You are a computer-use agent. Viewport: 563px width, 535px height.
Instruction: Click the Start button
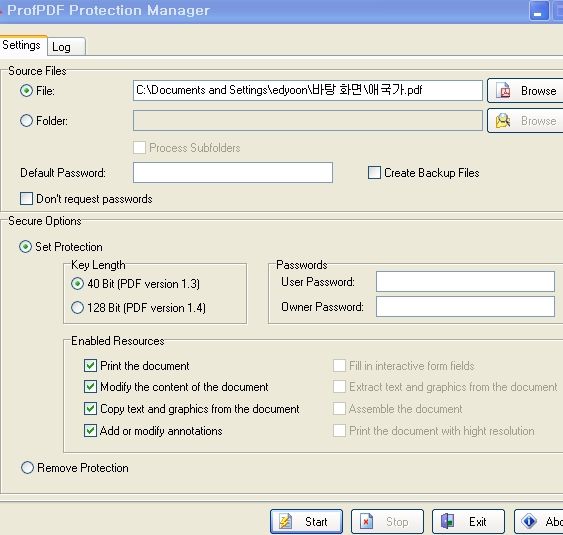(x=306, y=521)
